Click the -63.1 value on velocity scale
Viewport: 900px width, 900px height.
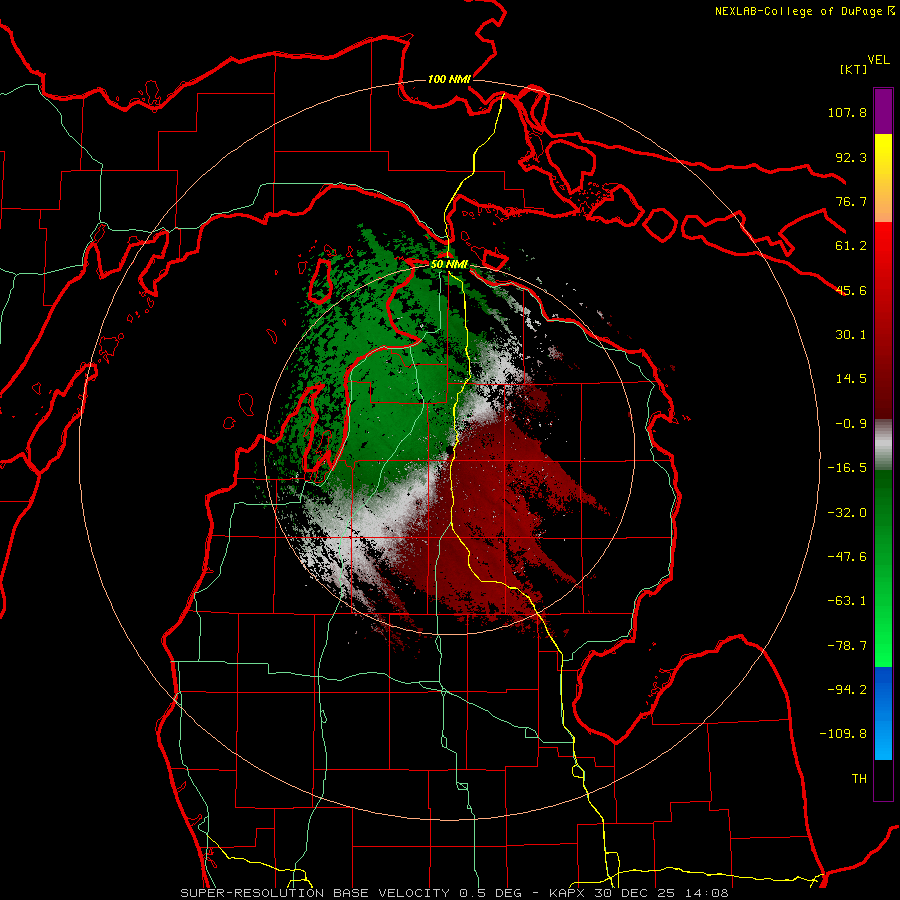coord(847,601)
